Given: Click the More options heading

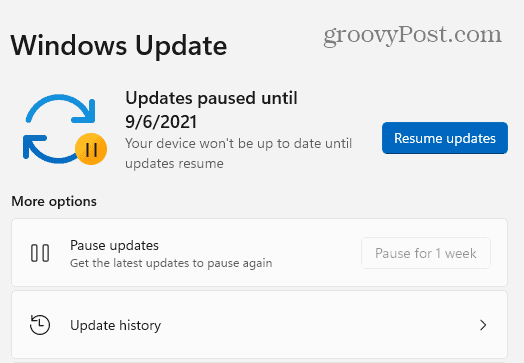Looking at the screenshot, I should click(54, 202).
